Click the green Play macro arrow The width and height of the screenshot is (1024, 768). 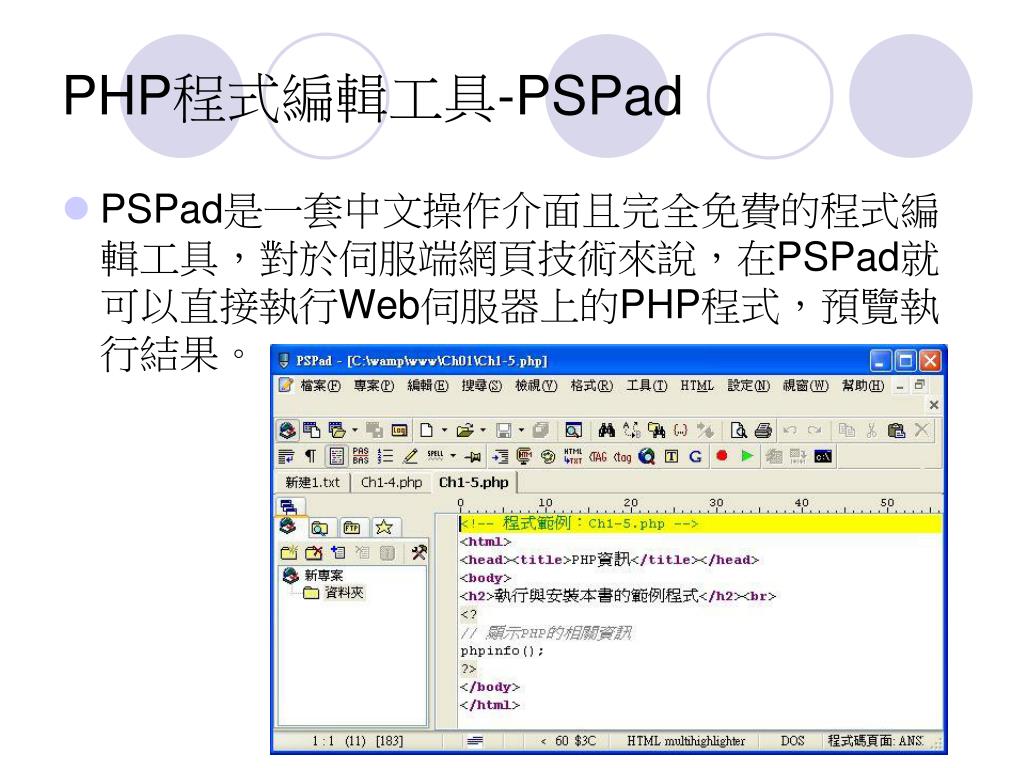(x=747, y=456)
